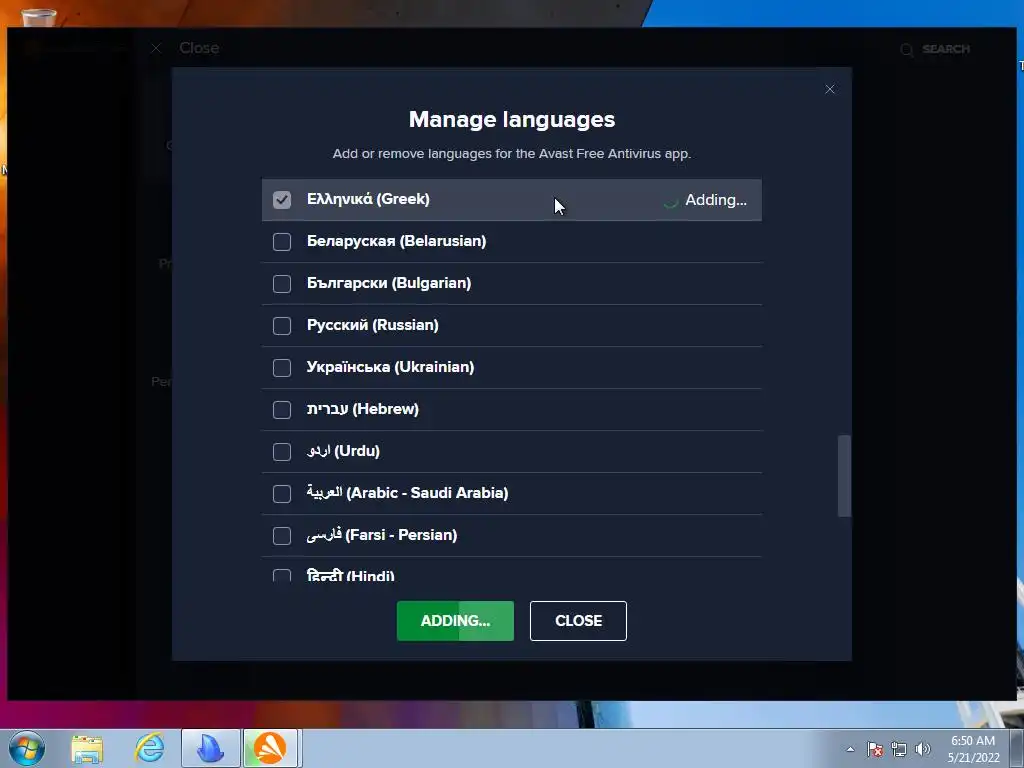Viewport: 1024px width, 768px height.
Task: Open the volume speaker tray icon
Action: pos(922,749)
